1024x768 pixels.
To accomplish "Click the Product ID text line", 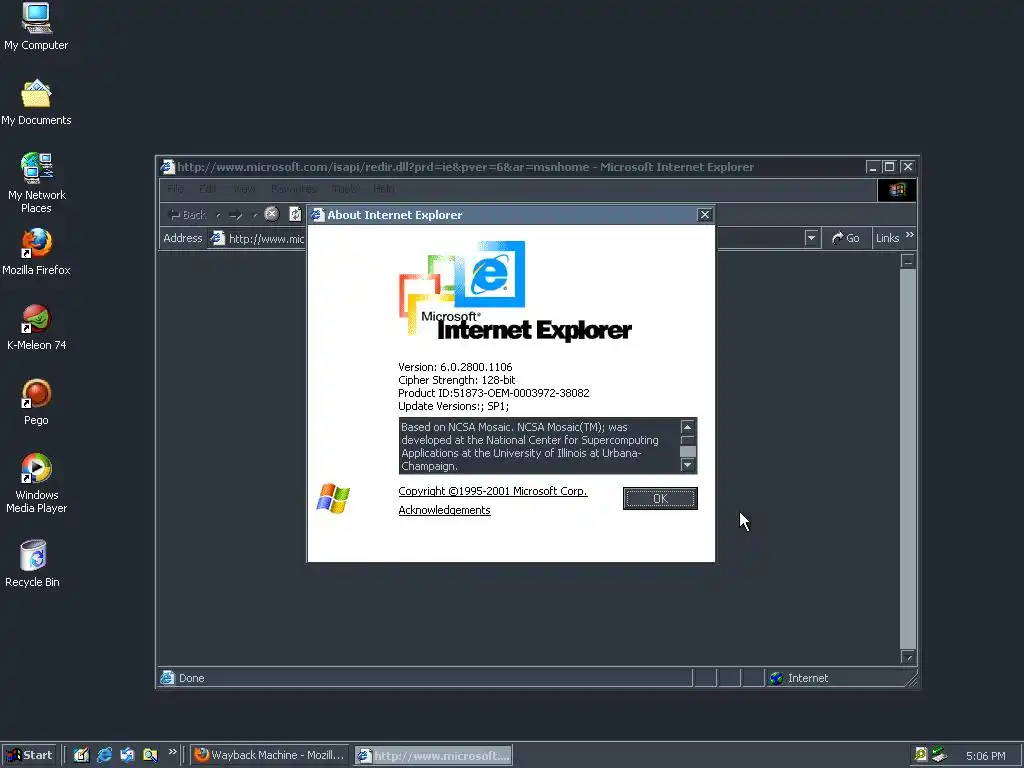I will pos(494,393).
